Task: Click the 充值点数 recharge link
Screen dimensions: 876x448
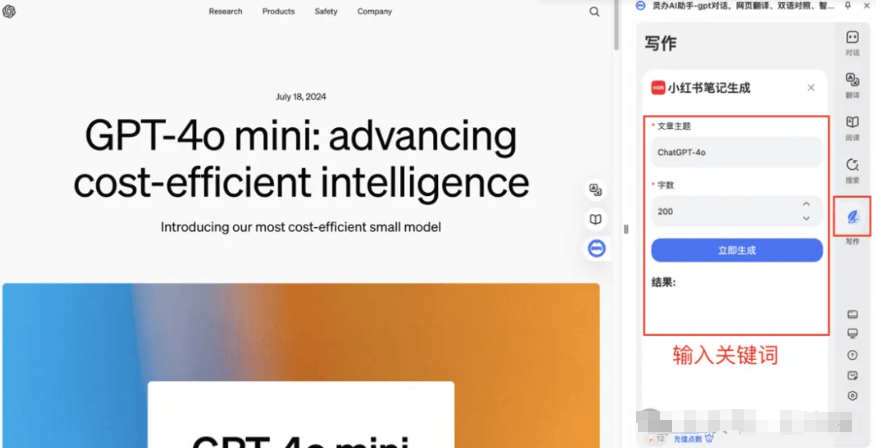Action: point(688,439)
